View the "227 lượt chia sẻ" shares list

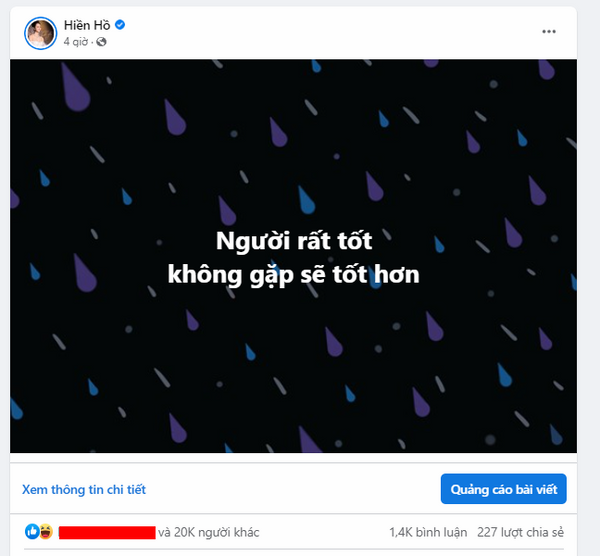click(x=520, y=532)
